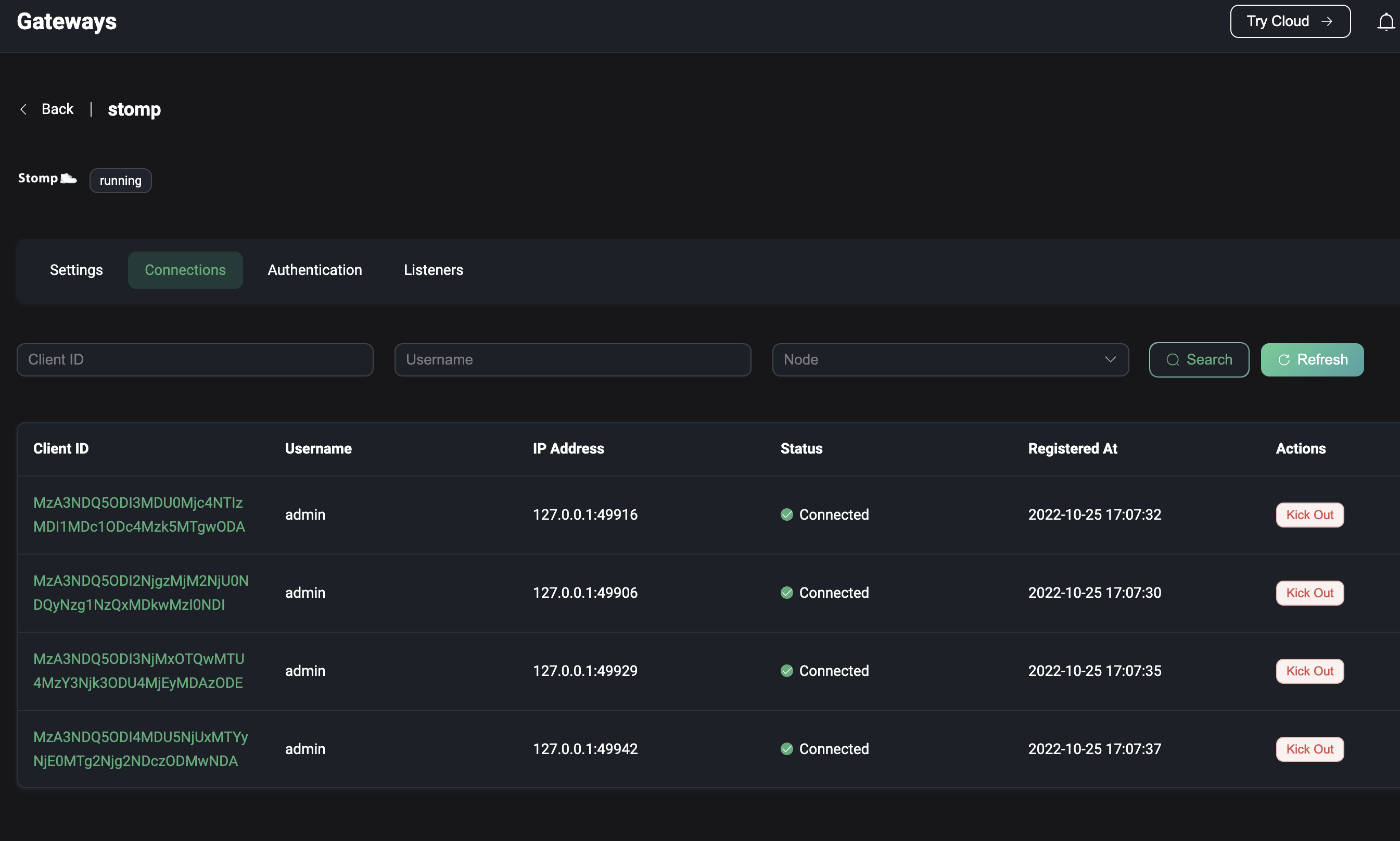The height and width of the screenshot is (841, 1400).
Task: Click the back chevron arrow icon
Action: pos(24,109)
